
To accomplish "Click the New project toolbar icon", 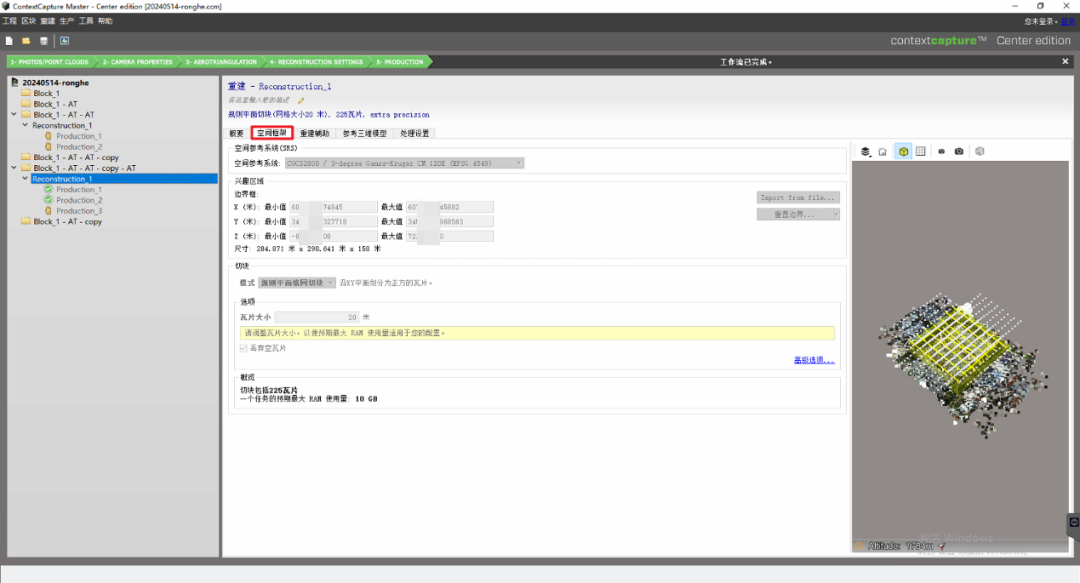I will 9,41.
